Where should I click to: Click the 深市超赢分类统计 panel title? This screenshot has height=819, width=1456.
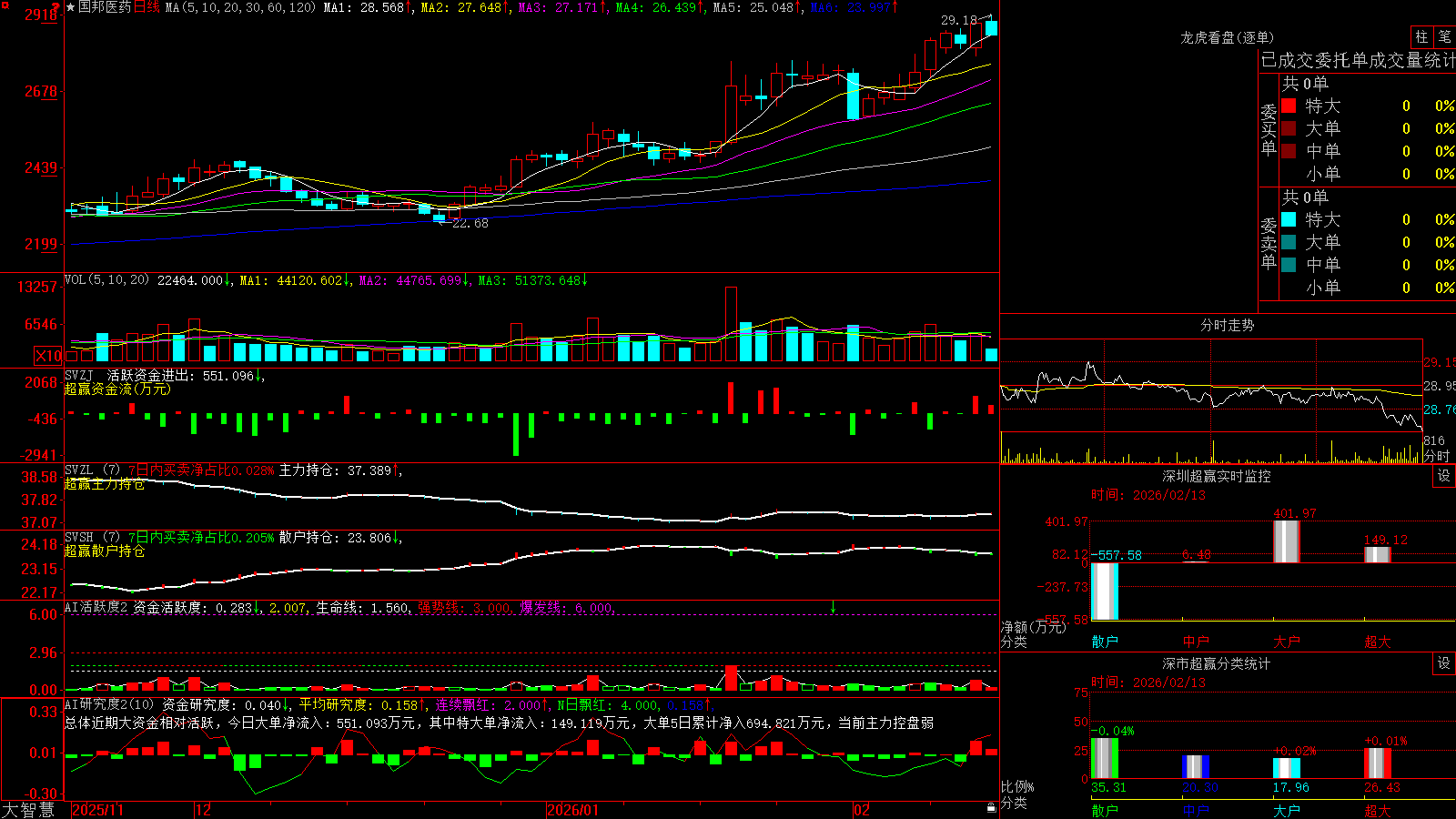point(1216,663)
